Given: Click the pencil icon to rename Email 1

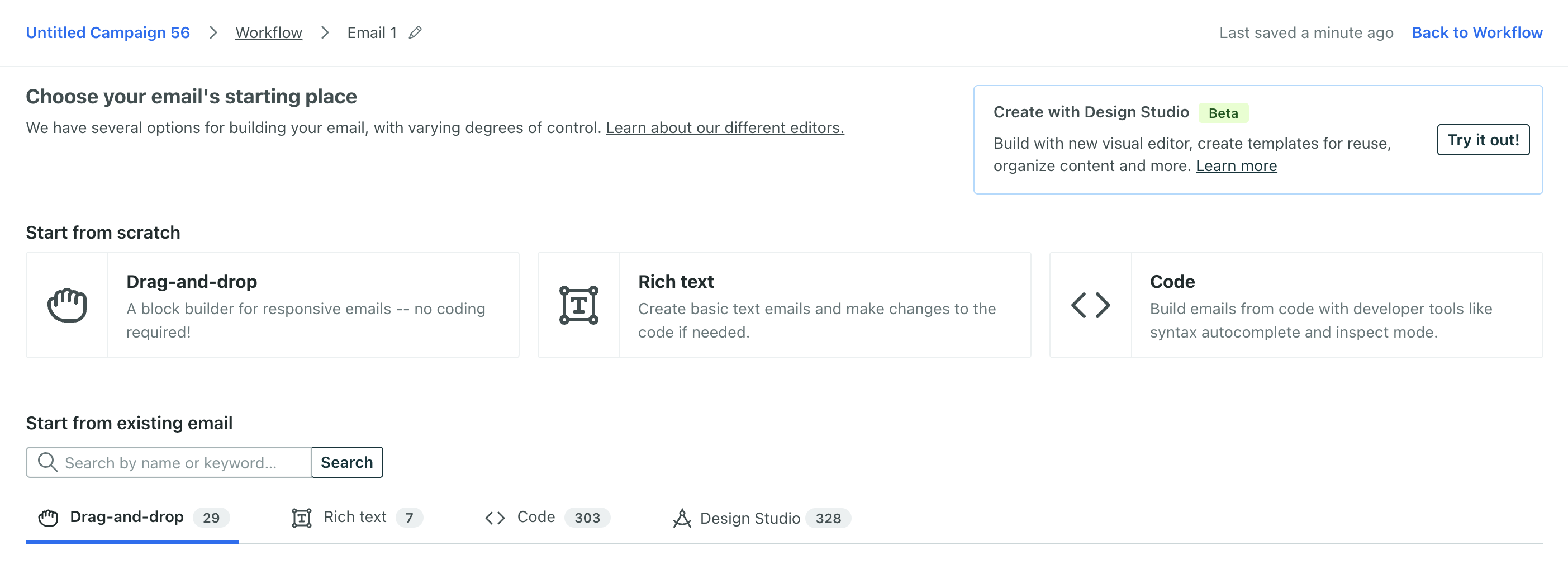Looking at the screenshot, I should (415, 33).
